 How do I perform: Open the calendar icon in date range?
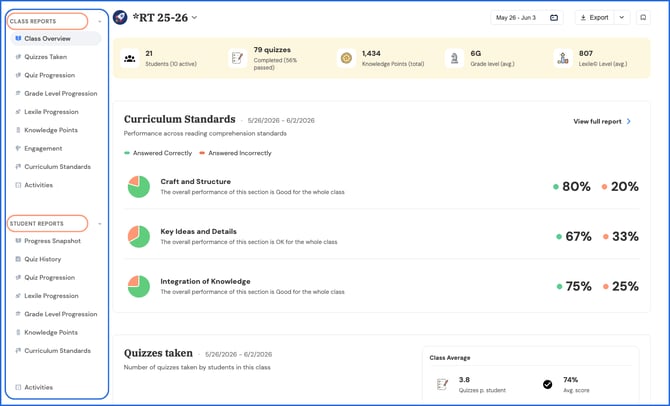pos(554,18)
